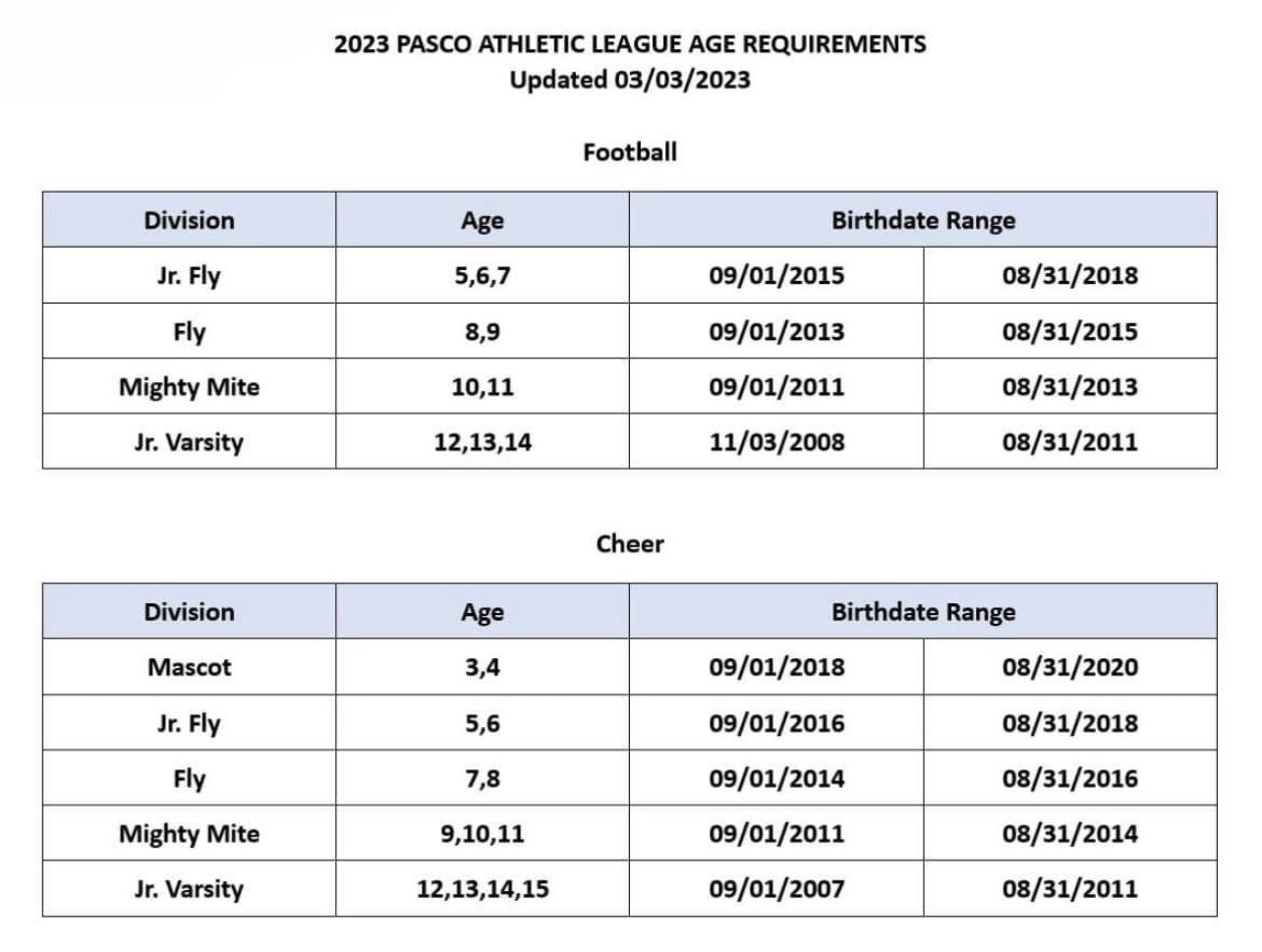Select the 9,10,11 age cell
The image size is (1262, 952).
pyautogui.click(x=483, y=833)
